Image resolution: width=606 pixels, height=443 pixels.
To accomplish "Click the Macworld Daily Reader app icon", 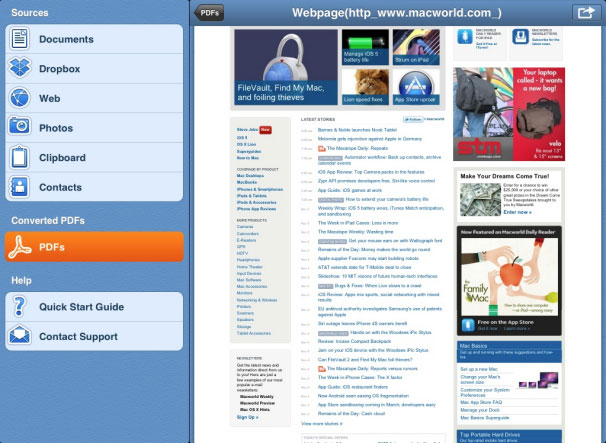I will [x=465, y=37].
